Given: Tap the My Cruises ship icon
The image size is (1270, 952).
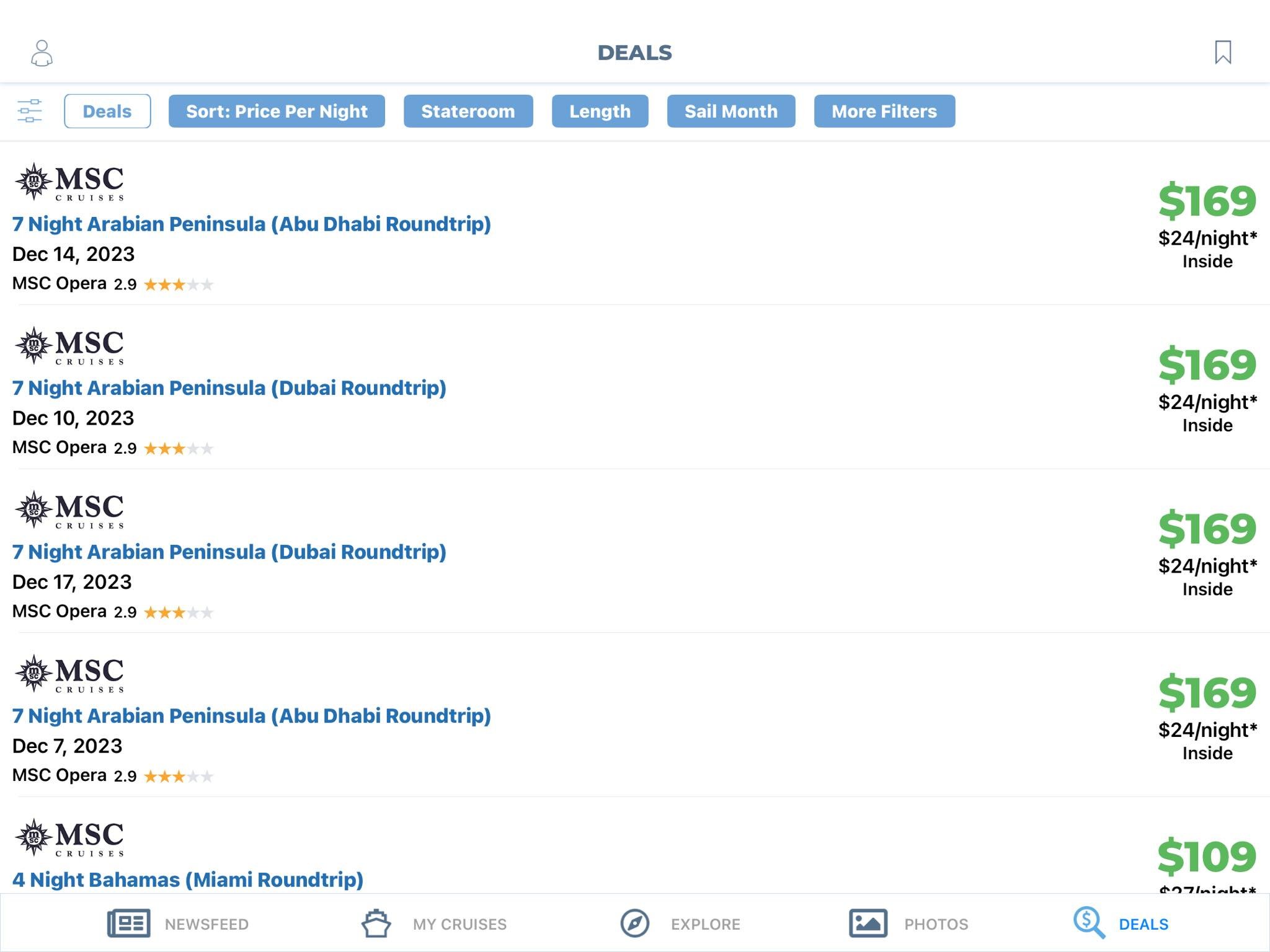Looking at the screenshot, I should (x=376, y=923).
